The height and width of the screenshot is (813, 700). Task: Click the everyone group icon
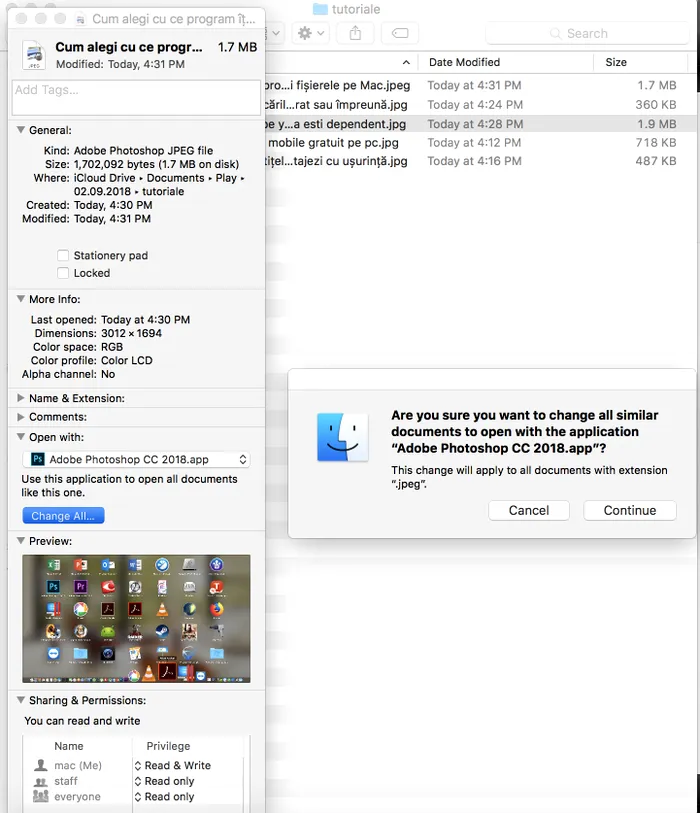coord(40,796)
